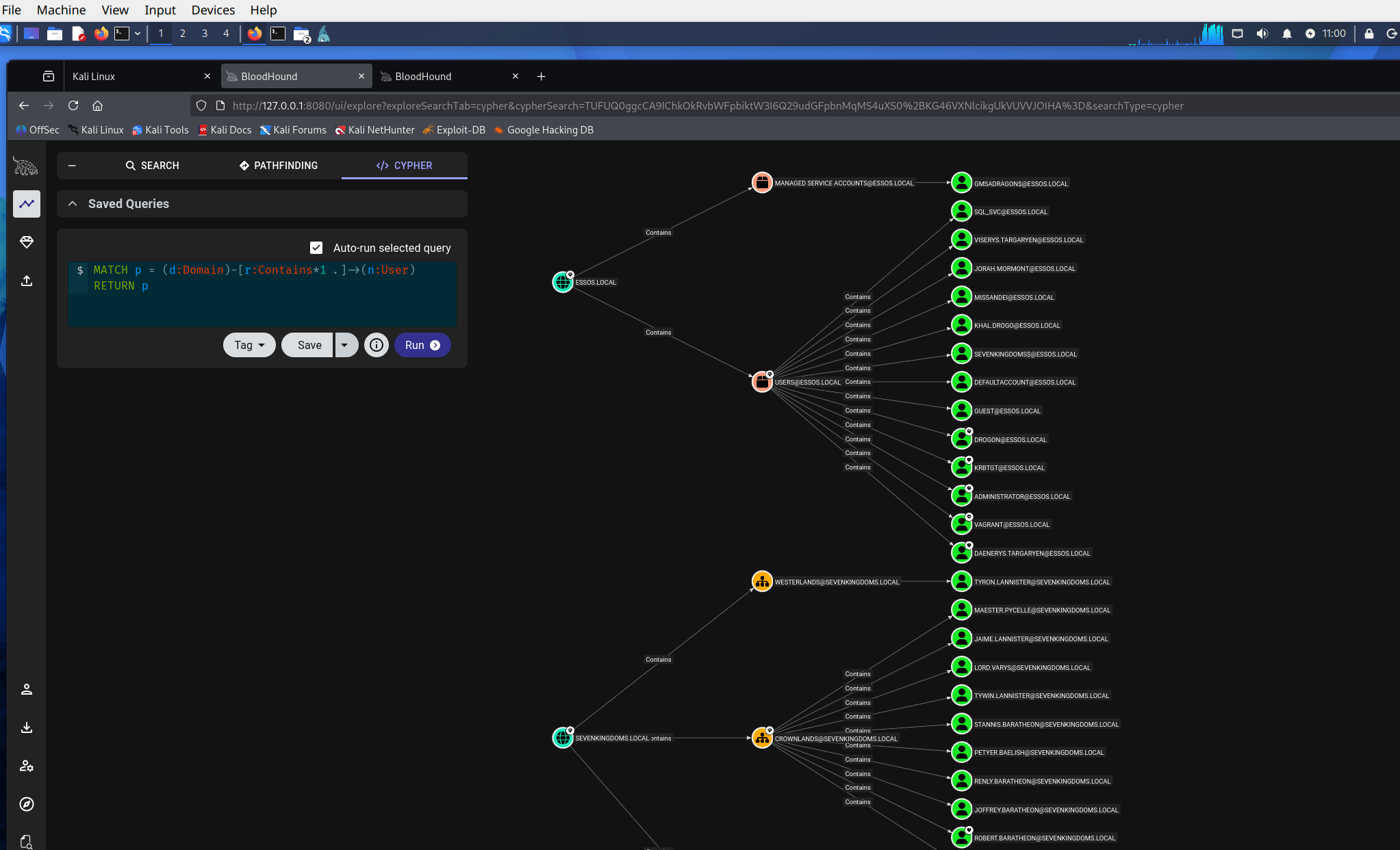Minimize the explore search panel
Viewport: 1400px width, 850px height.
click(72, 166)
